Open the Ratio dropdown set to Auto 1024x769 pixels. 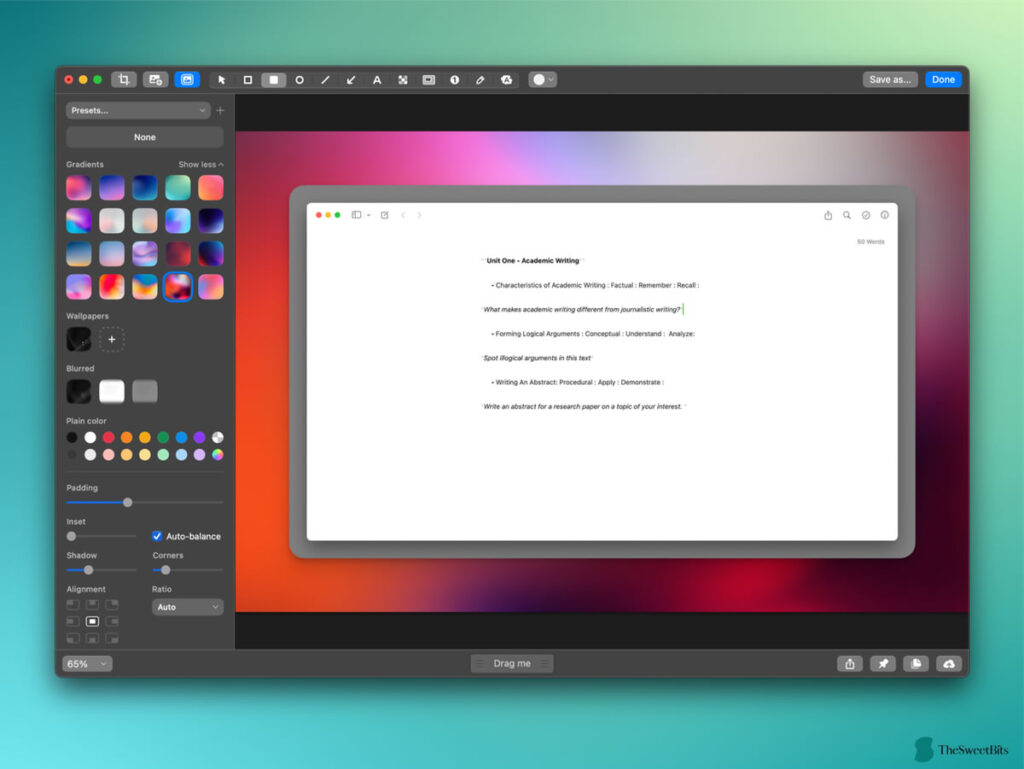[186, 607]
